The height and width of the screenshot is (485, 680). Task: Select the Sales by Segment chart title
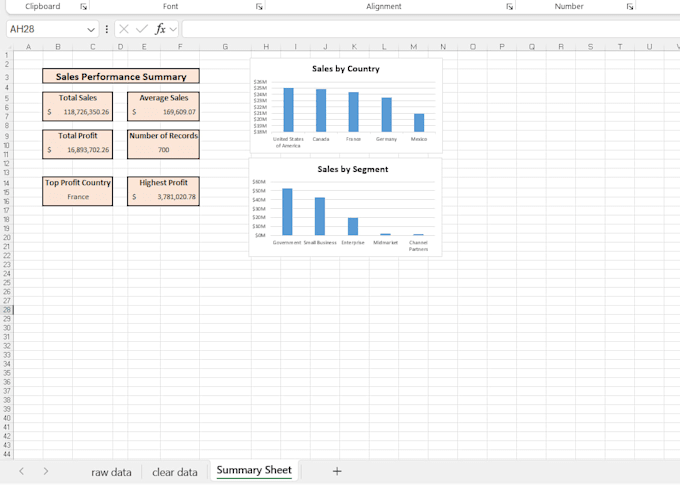click(353, 169)
